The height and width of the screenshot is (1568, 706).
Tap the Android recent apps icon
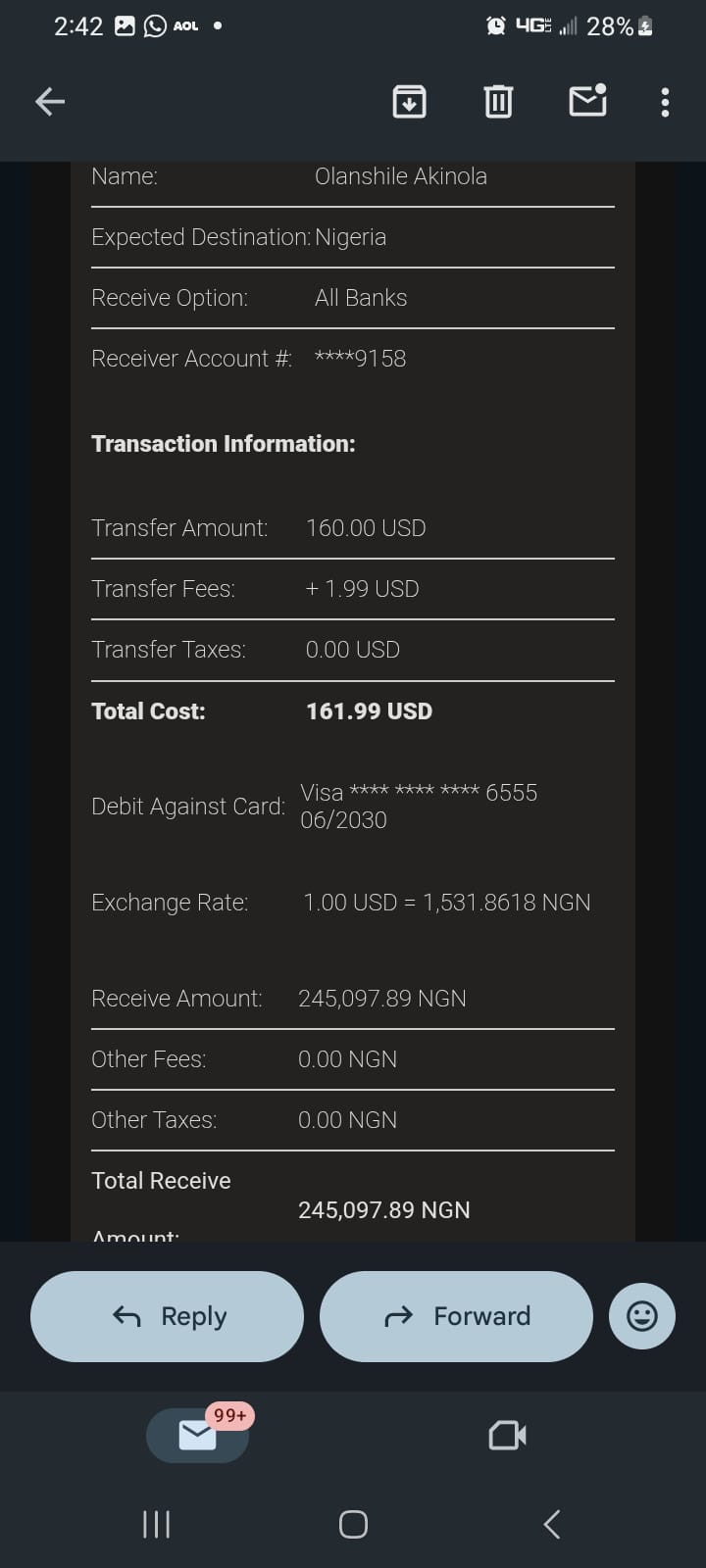point(157,1524)
